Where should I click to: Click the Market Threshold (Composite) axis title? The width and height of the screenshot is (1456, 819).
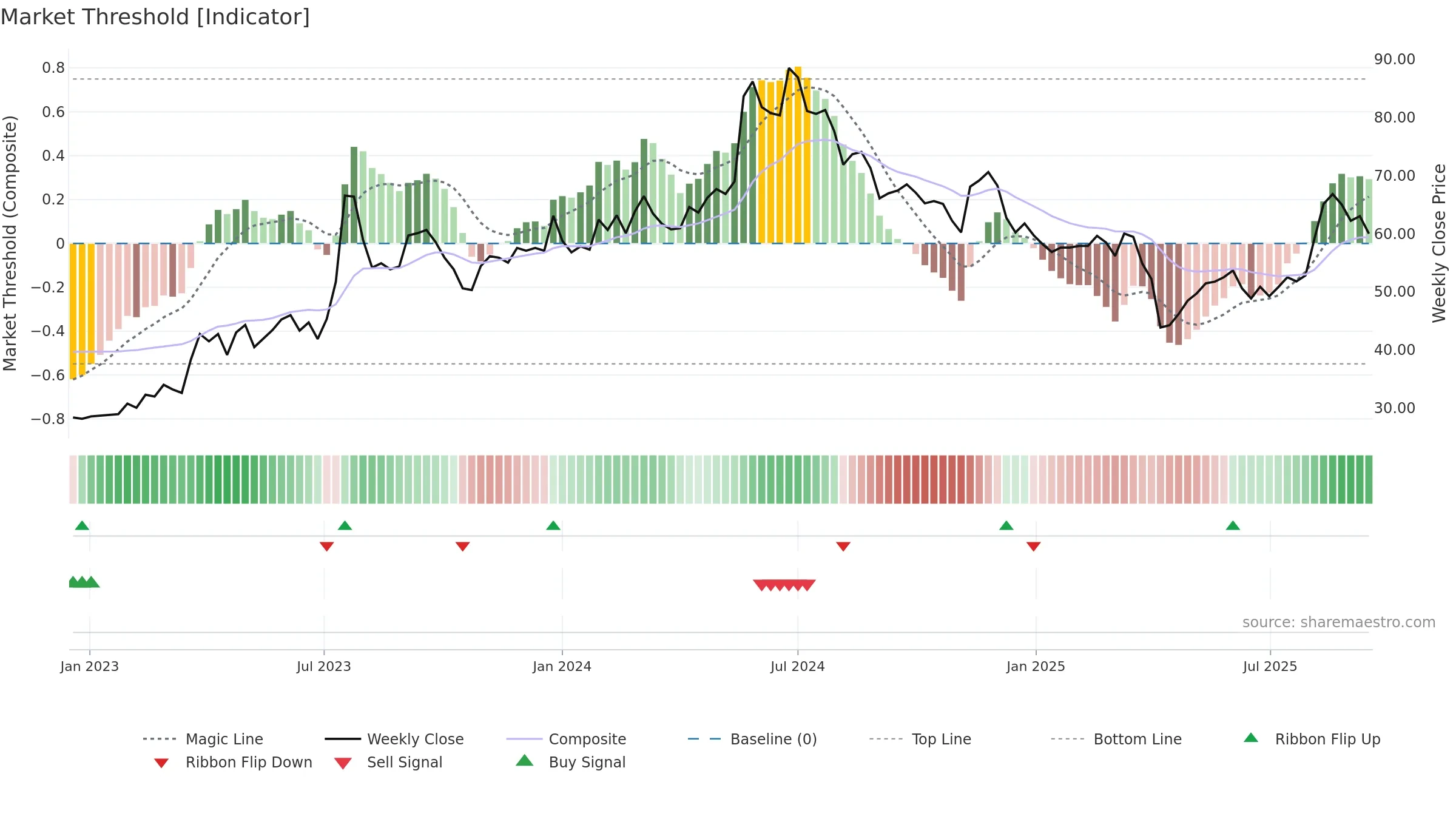10,243
